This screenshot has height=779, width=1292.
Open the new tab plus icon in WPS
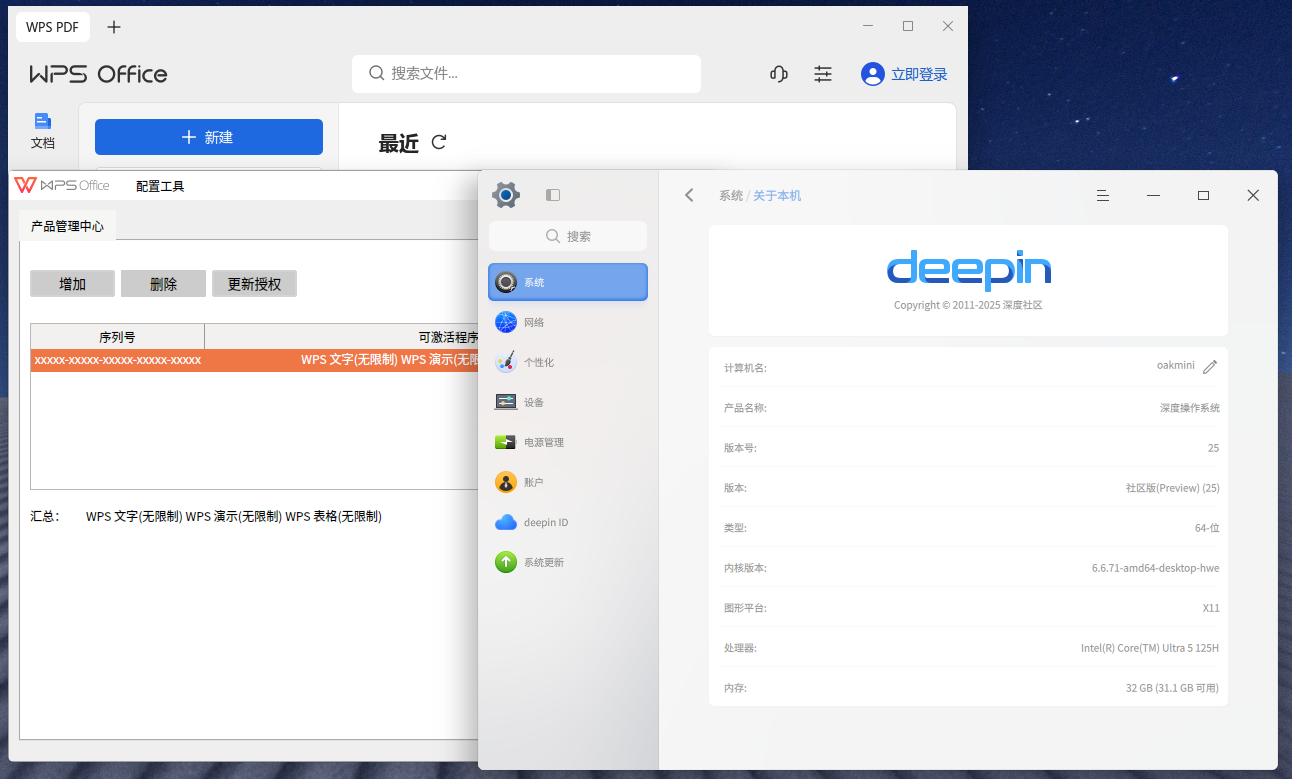click(114, 27)
